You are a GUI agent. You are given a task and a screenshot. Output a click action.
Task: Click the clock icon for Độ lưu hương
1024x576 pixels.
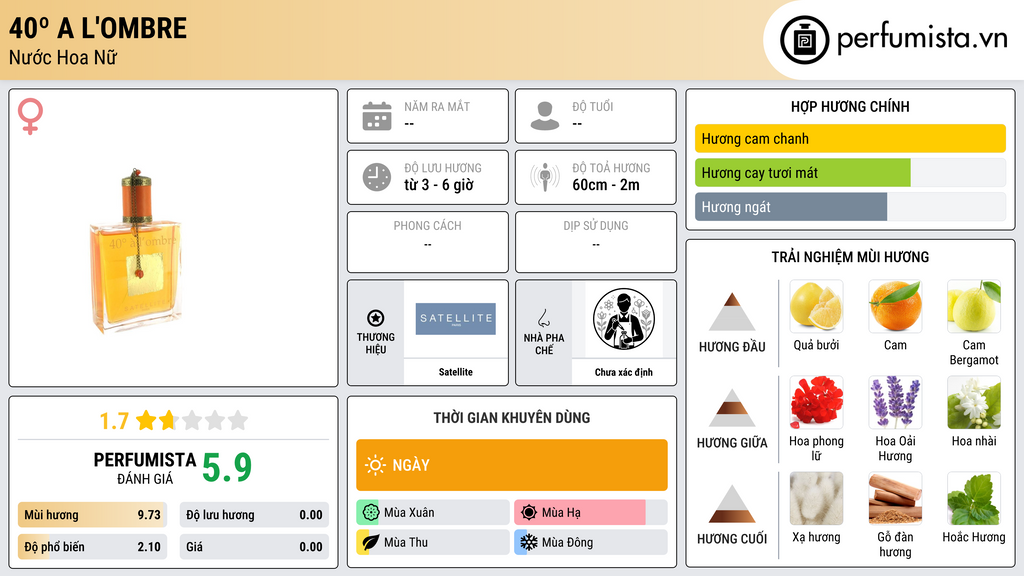[377, 177]
